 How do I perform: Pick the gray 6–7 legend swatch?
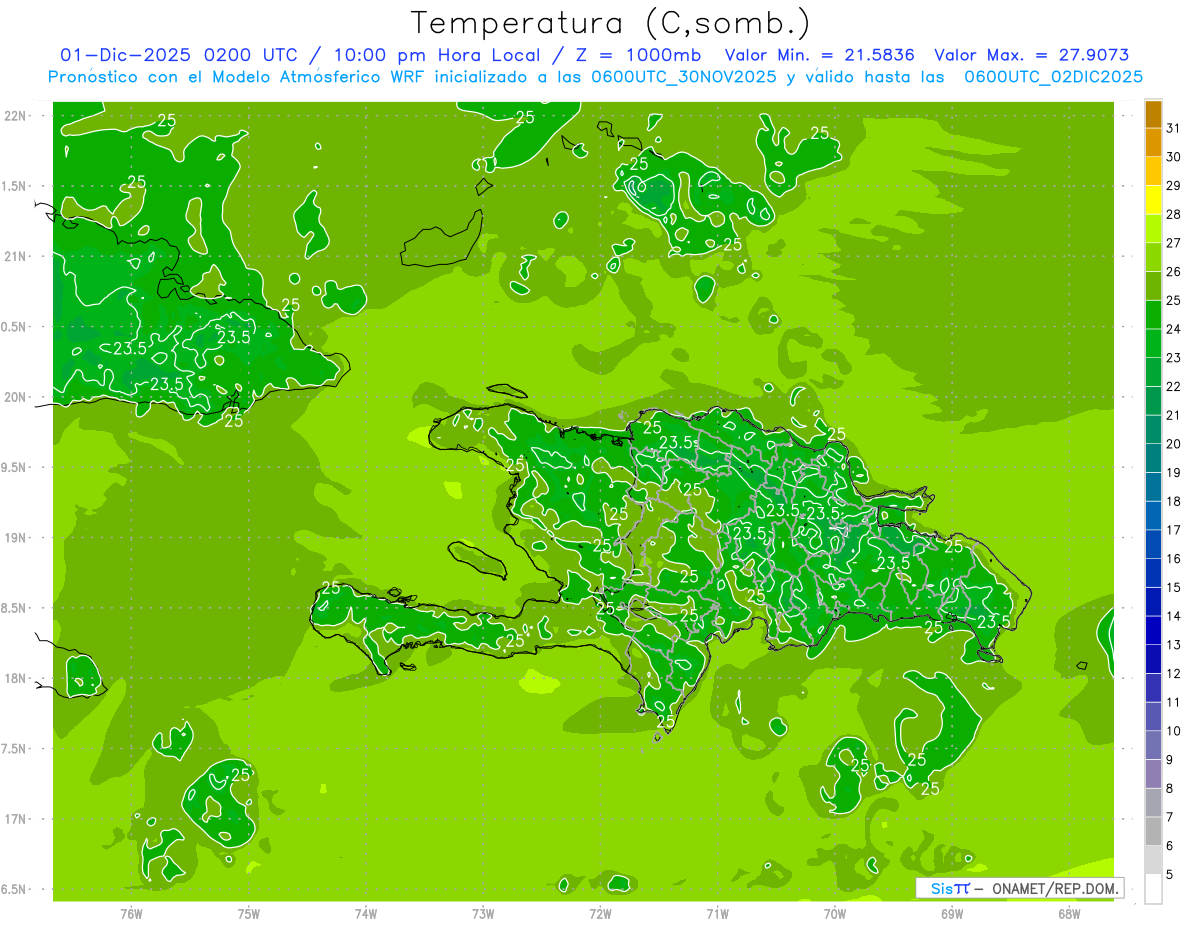pos(1153,831)
